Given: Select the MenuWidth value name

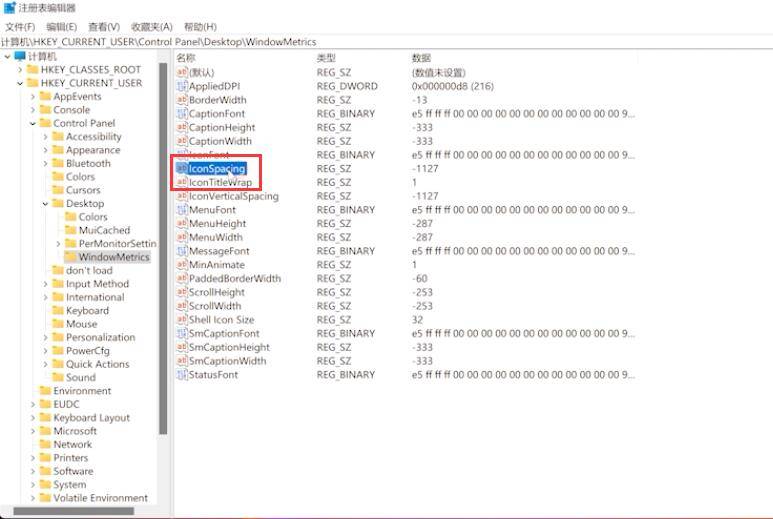Looking at the screenshot, I should (216, 238).
